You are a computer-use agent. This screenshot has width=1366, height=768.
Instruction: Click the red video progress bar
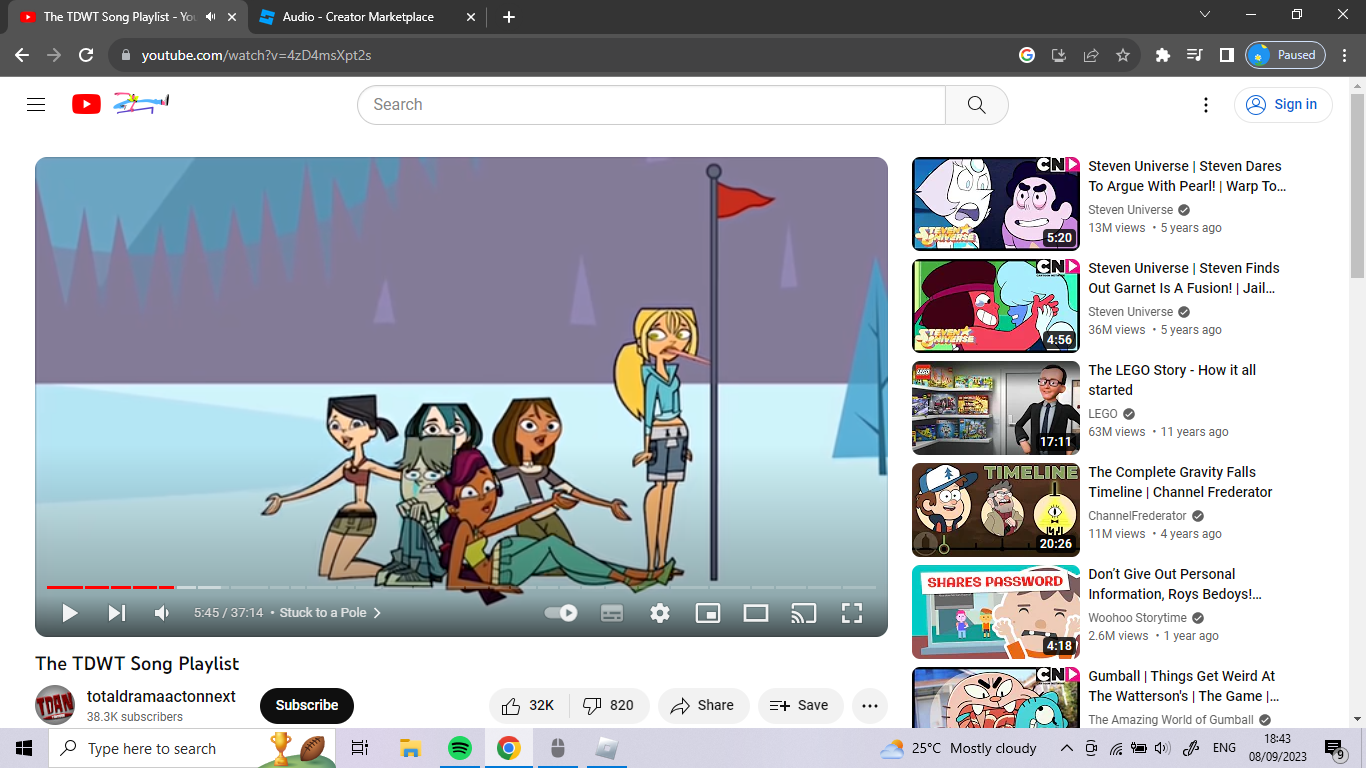tap(110, 587)
